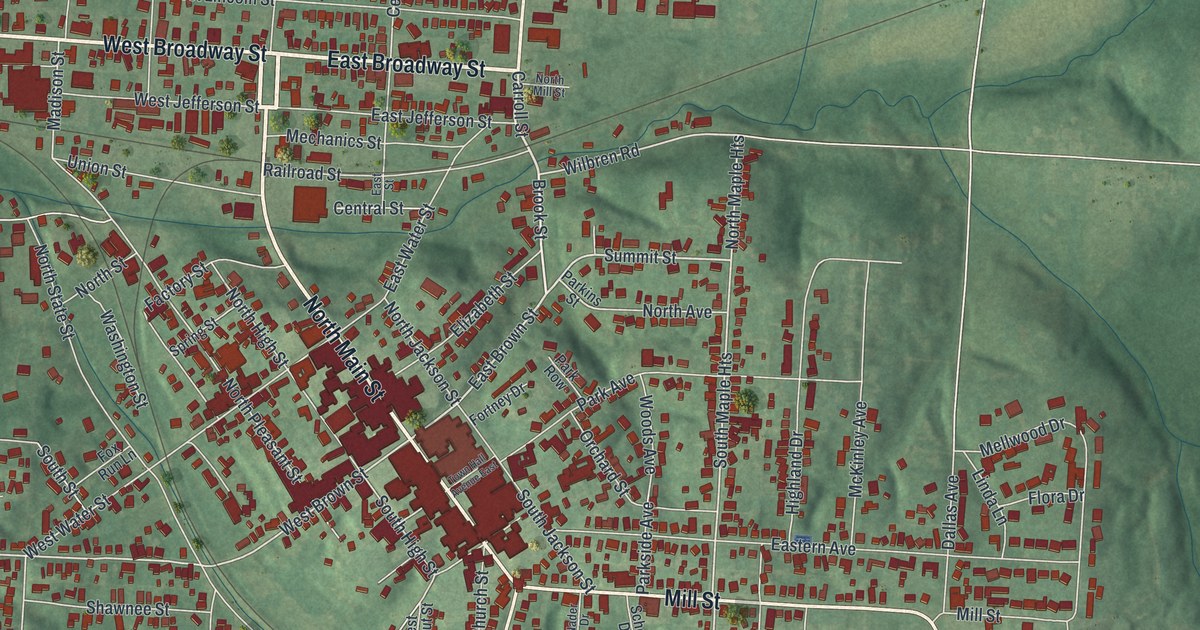Select the East Broadway St label

tap(406, 64)
